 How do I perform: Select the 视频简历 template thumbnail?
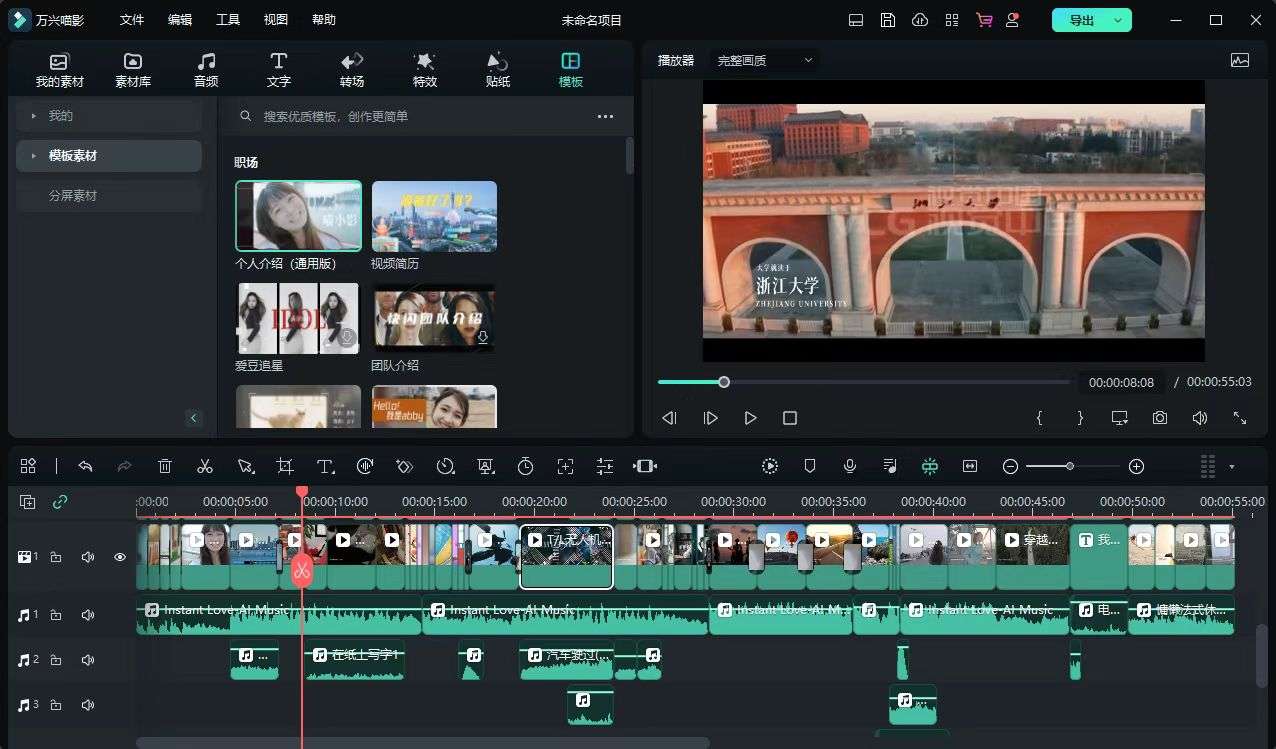click(434, 216)
